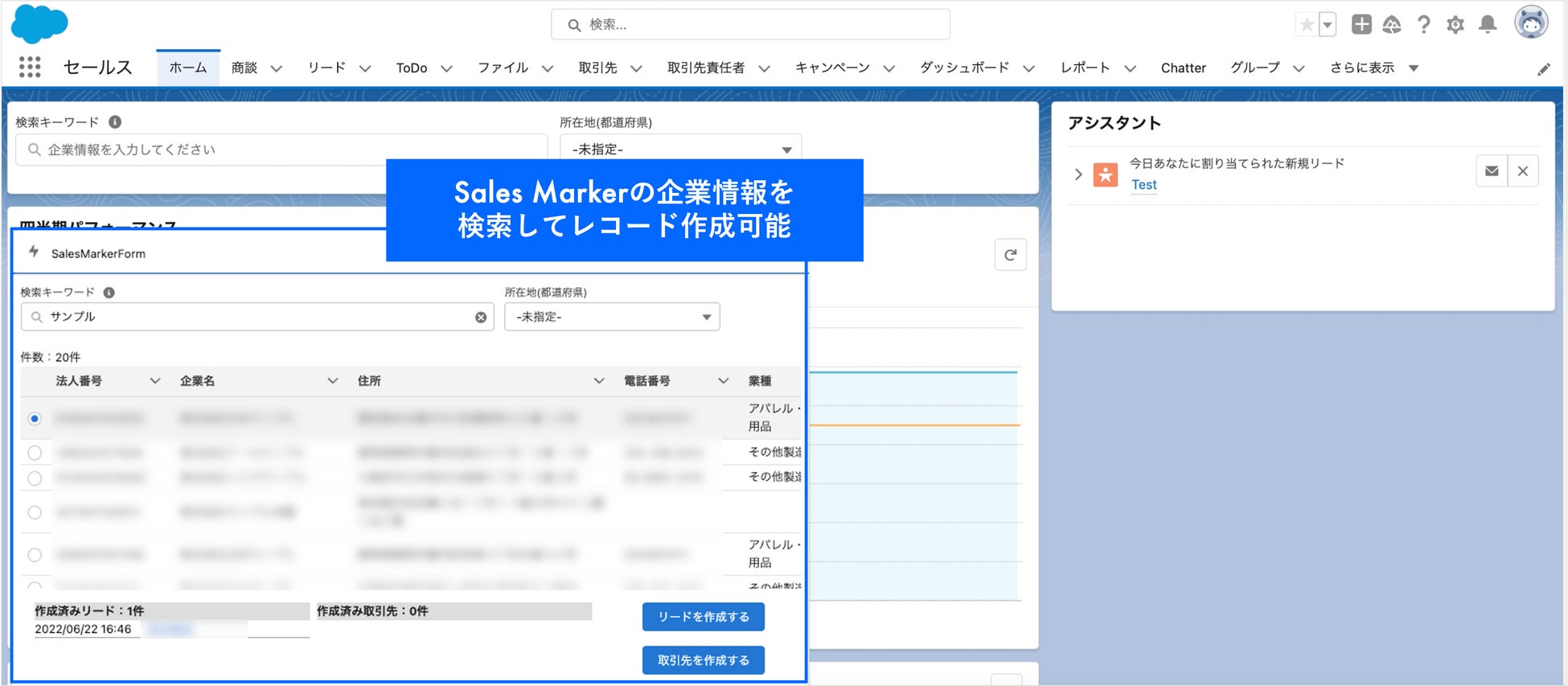The image size is (1568, 686).
Task: Clear the サンプル search keyword field
Action: pyautogui.click(x=481, y=318)
